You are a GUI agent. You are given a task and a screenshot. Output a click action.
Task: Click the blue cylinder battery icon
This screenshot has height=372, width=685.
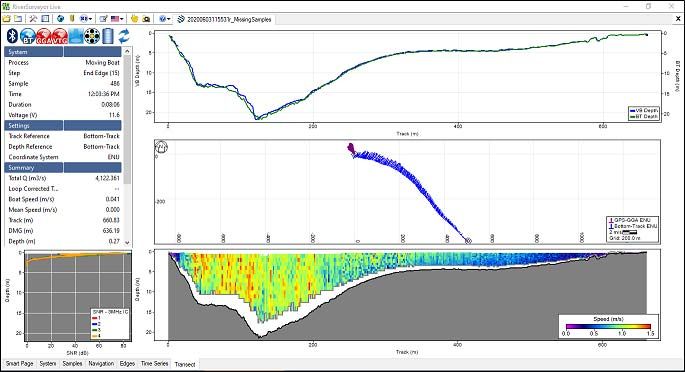108,36
